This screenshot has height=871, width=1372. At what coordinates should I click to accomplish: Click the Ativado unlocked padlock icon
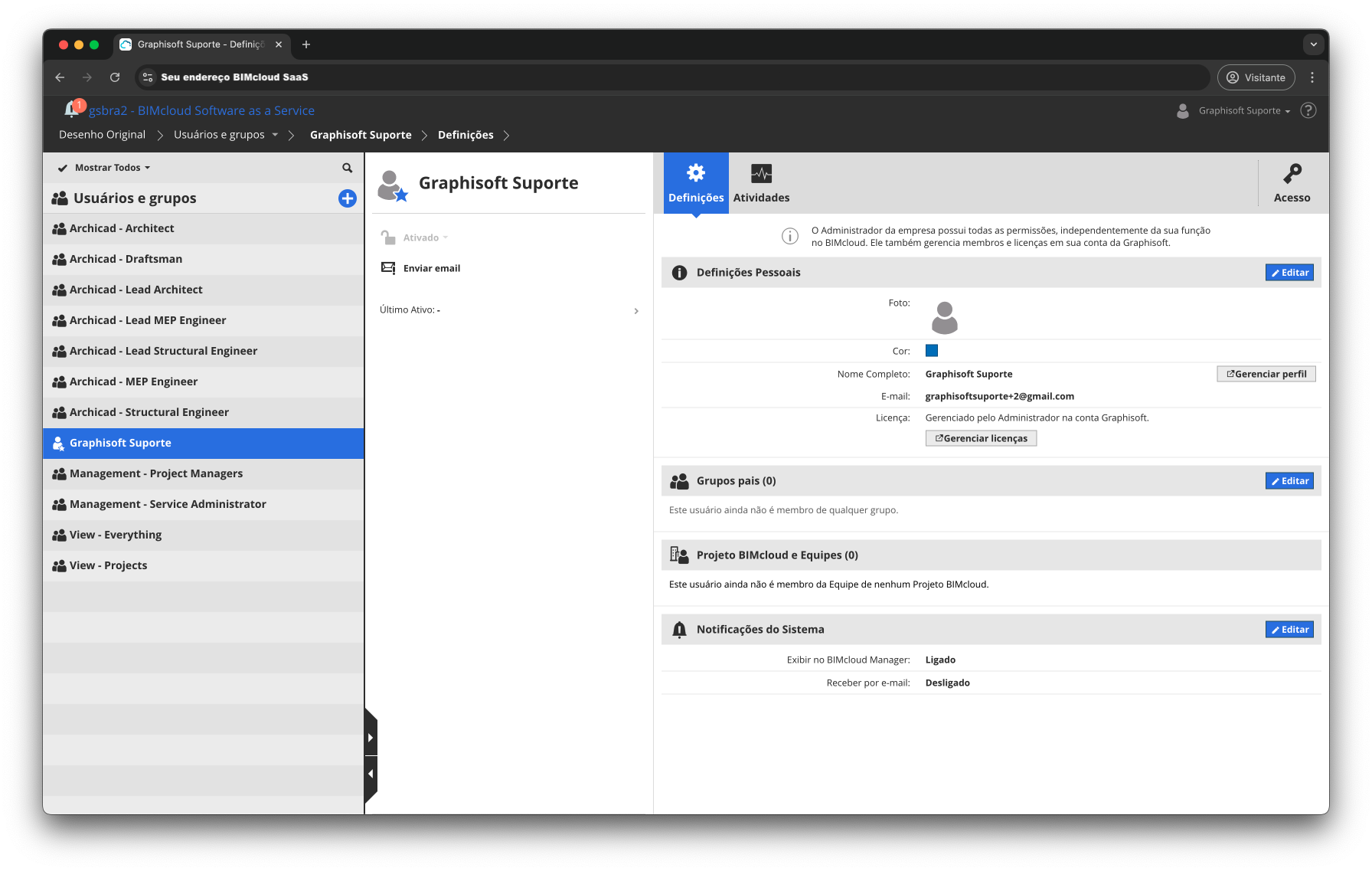[x=388, y=237]
